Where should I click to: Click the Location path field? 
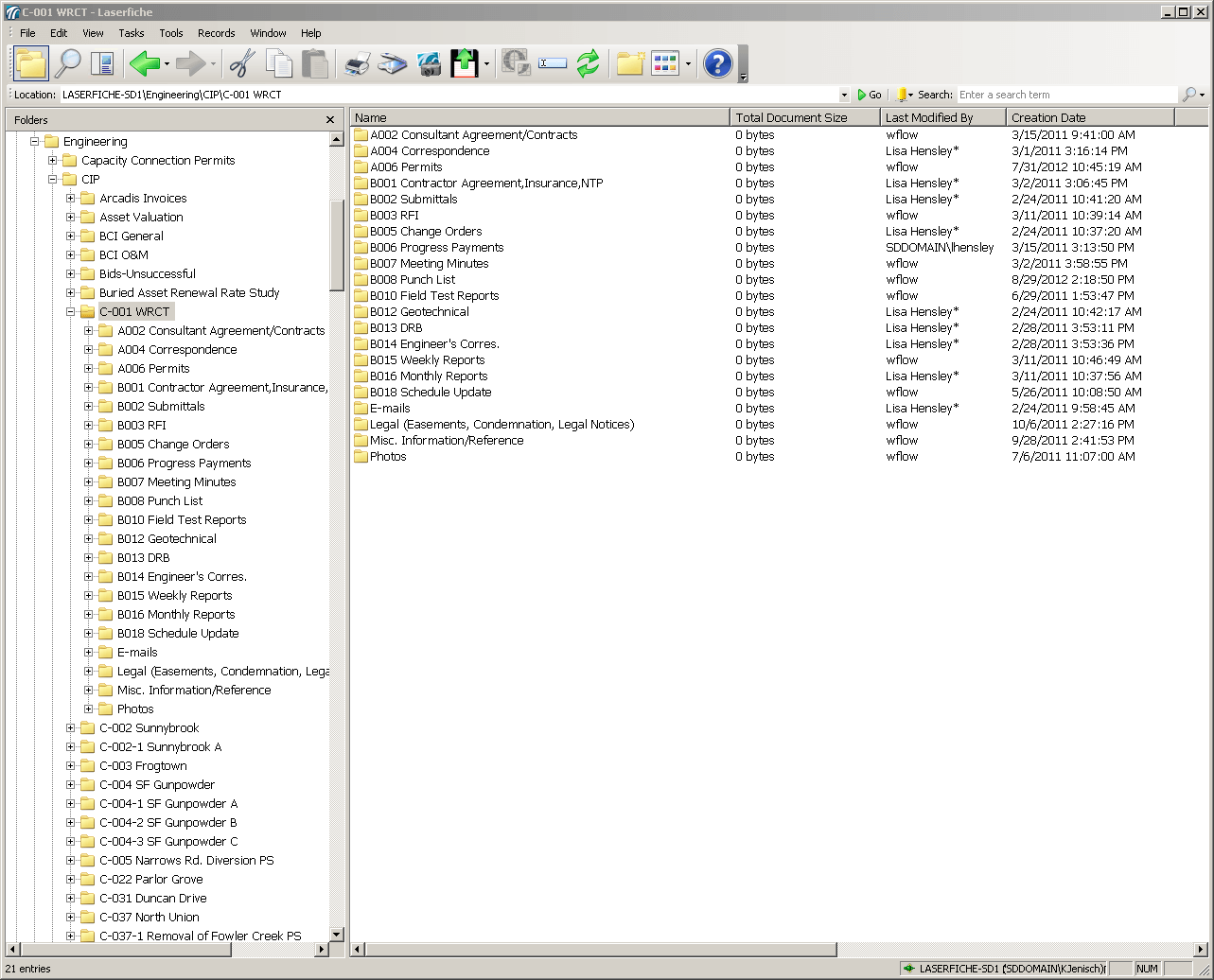pos(449,95)
